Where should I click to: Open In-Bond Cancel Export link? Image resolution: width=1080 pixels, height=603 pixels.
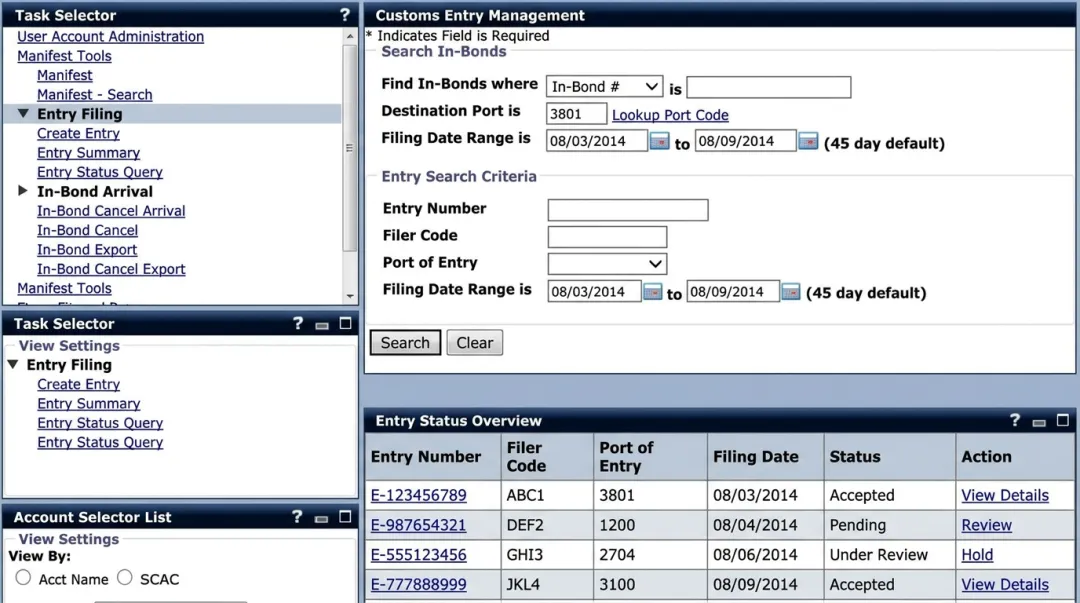[x=111, y=269]
